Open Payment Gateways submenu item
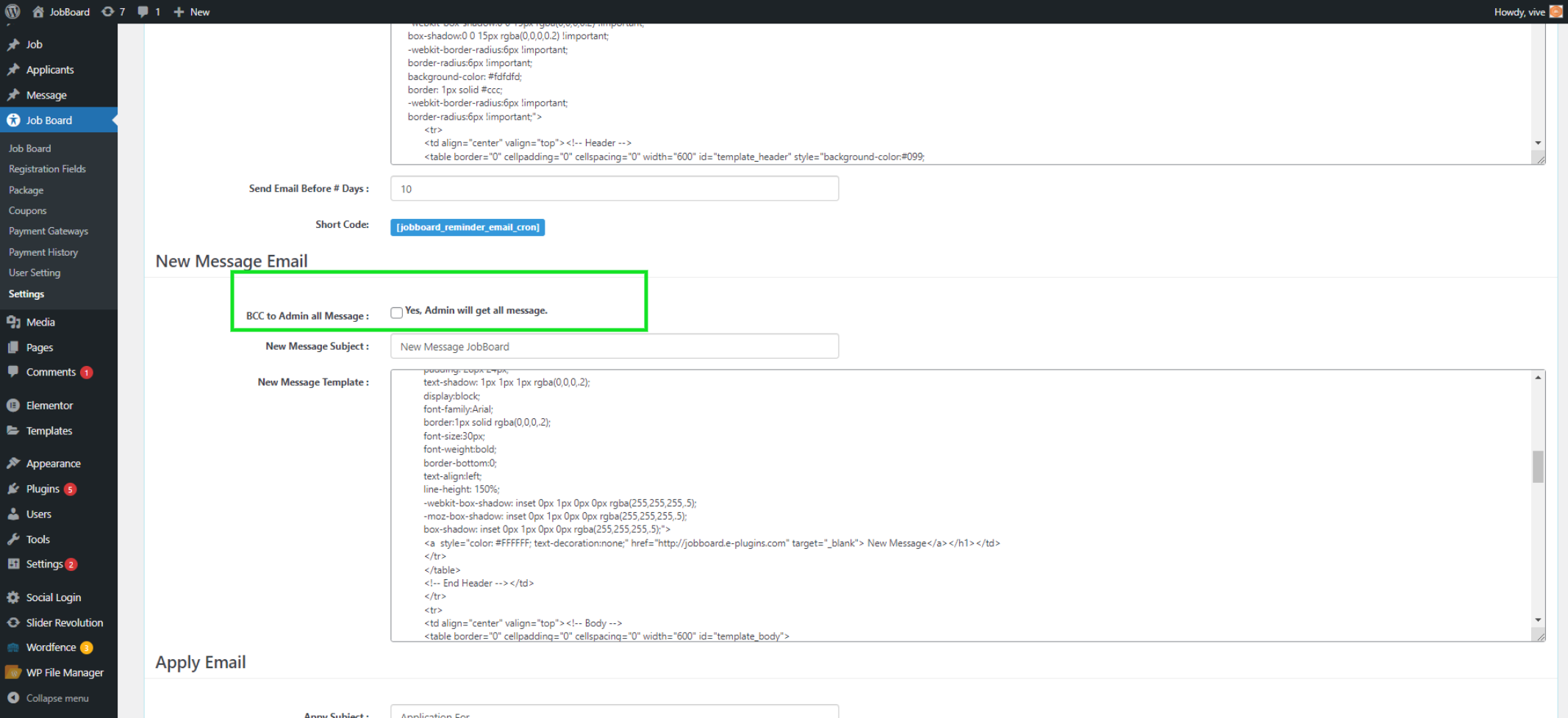1568x718 pixels. pyautogui.click(x=49, y=231)
